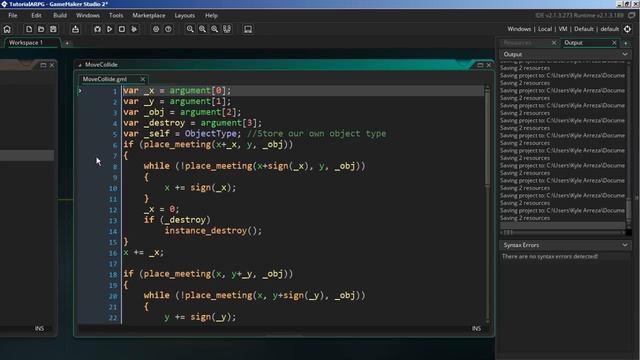Add a new workspace tab

(67, 43)
